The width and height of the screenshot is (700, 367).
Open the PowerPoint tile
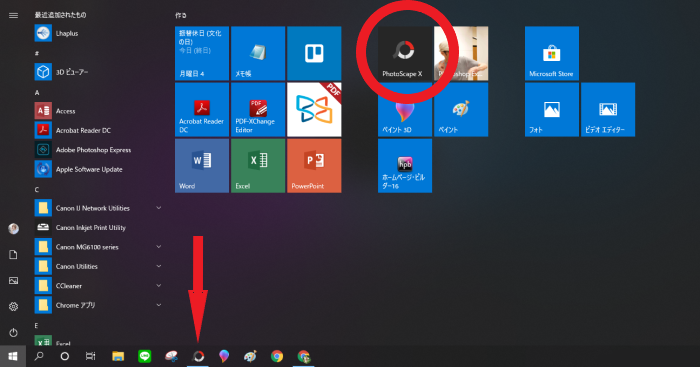(314, 166)
